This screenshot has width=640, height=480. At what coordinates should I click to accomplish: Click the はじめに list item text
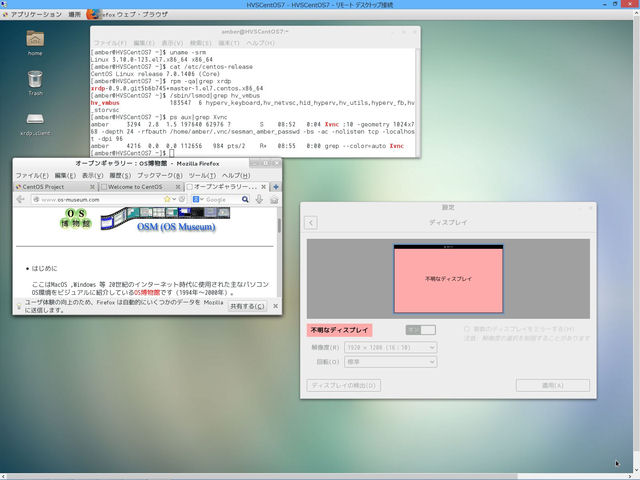(44, 268)
